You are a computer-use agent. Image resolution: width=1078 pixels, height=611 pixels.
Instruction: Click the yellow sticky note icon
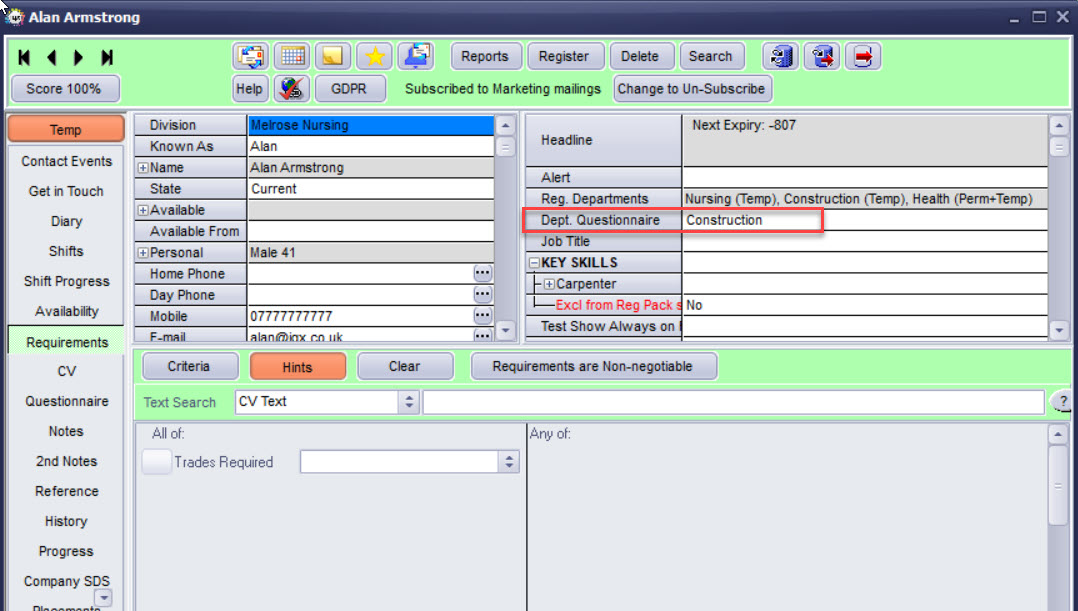point(333,56)
